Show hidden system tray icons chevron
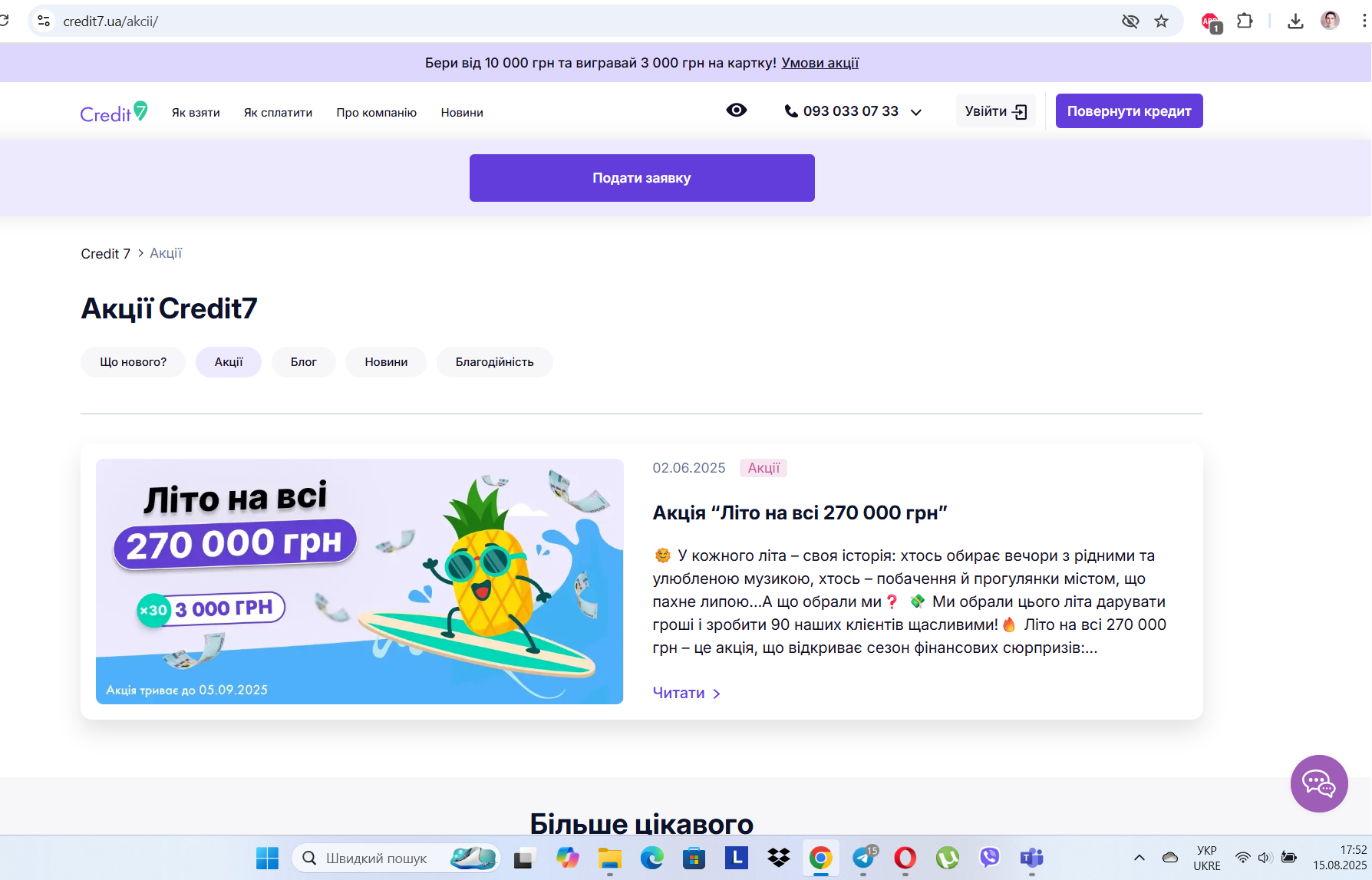 [x=1139, y=858]
